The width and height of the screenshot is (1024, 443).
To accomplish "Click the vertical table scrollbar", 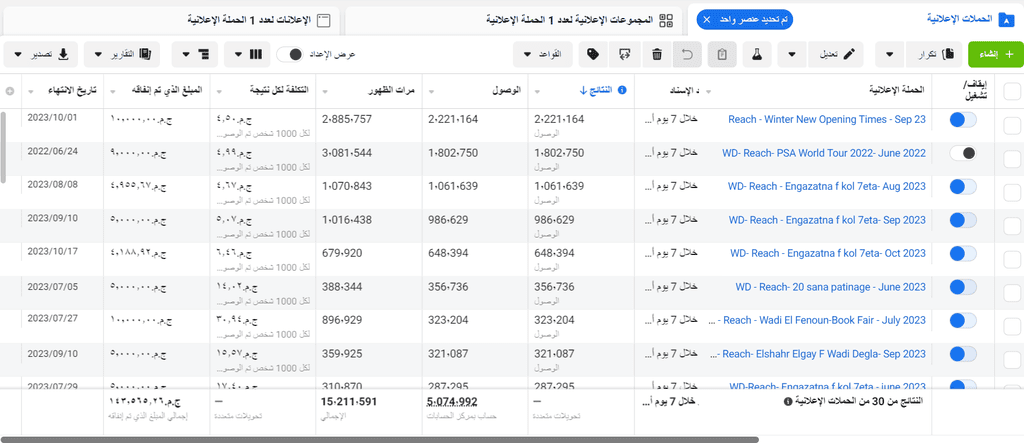I will coord(3,148).
